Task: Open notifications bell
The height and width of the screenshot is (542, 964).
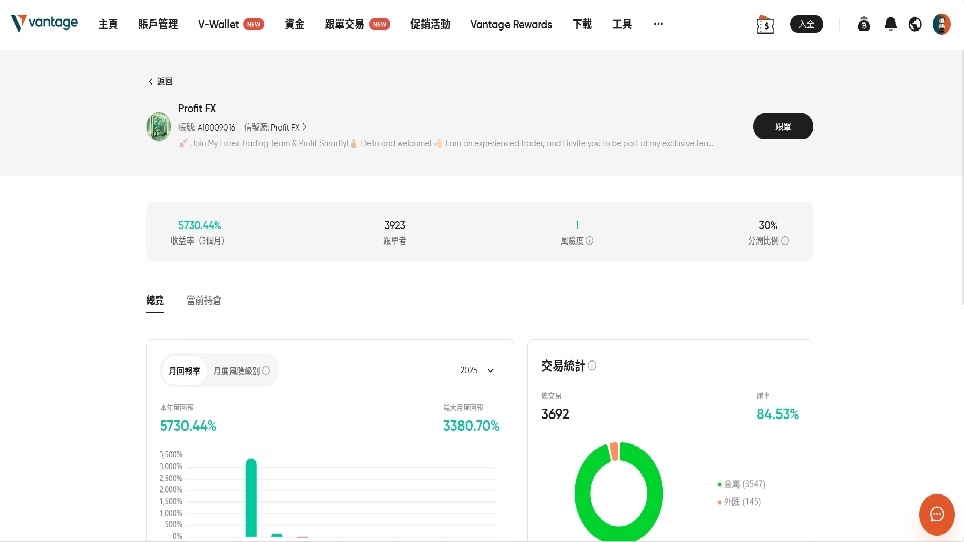Action: 890,24
